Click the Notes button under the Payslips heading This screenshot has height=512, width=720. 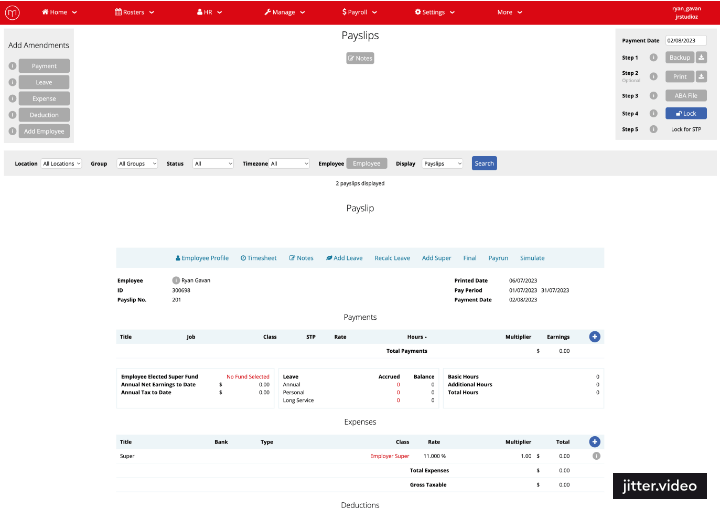pos(360,58)
